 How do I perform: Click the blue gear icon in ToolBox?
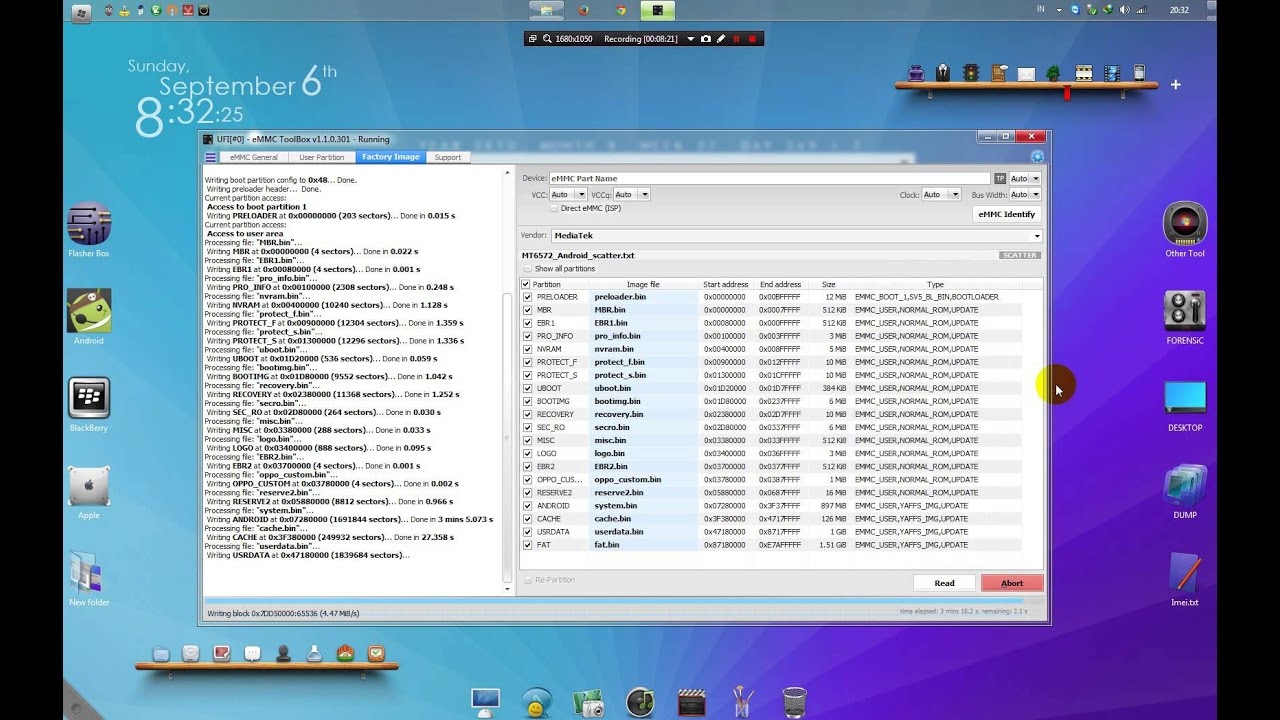coord(1037,156)
